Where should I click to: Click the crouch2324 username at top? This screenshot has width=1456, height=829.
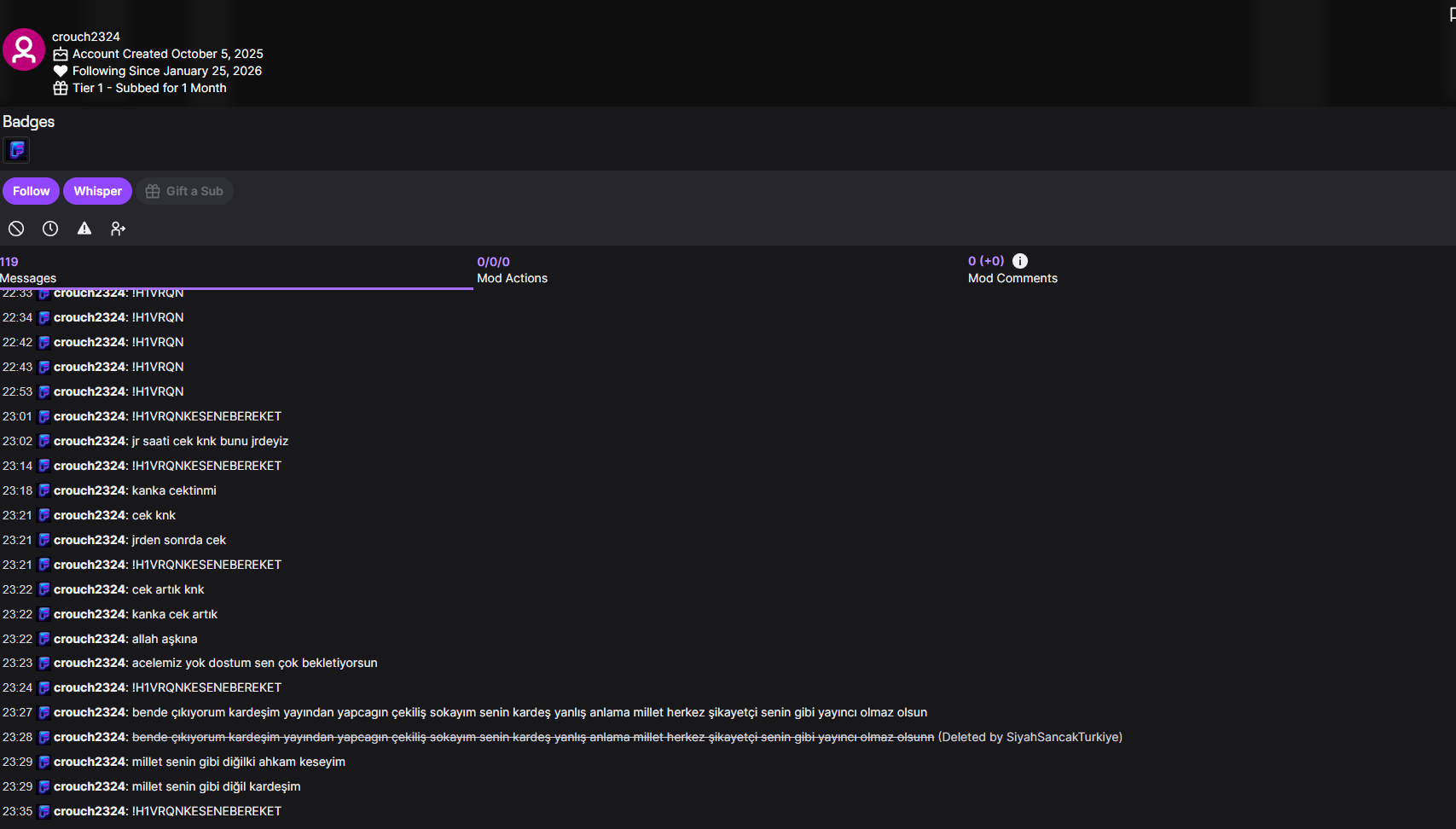click(x=86, y=37)
